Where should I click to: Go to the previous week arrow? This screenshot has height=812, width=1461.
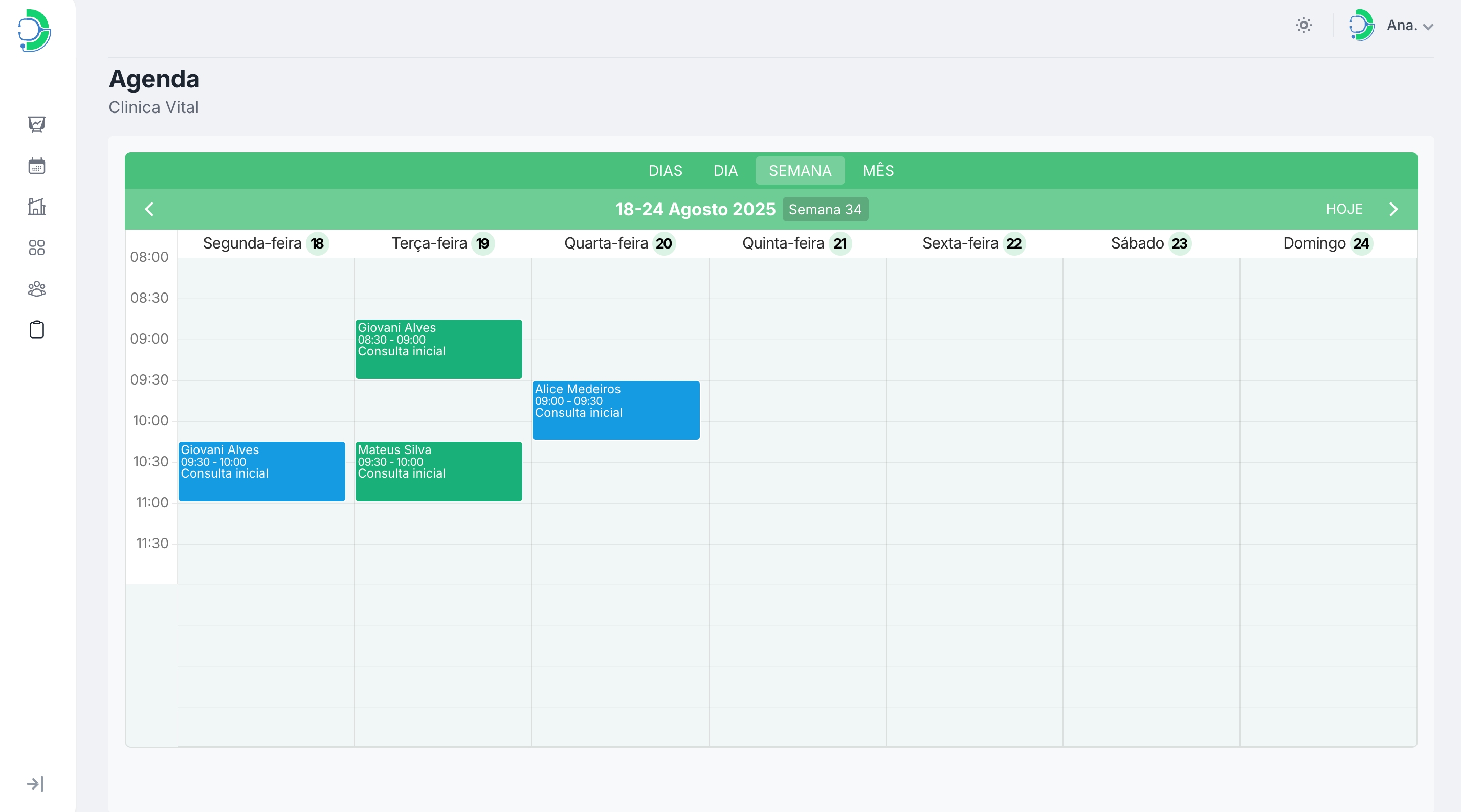[x=149, y=209]
